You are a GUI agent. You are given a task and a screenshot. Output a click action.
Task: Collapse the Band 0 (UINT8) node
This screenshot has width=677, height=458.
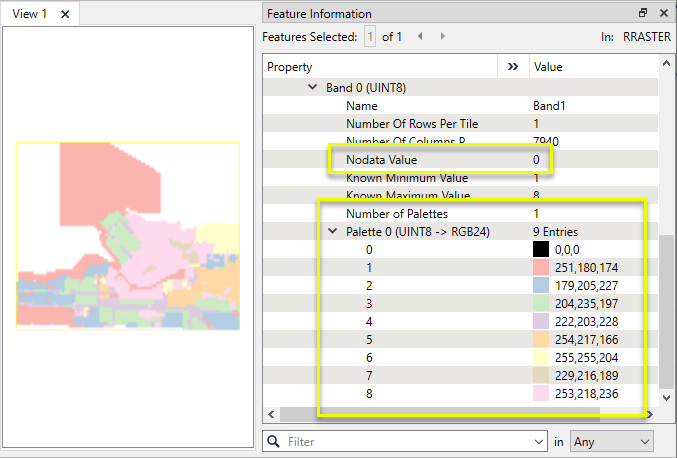click(x=313, y=88)
